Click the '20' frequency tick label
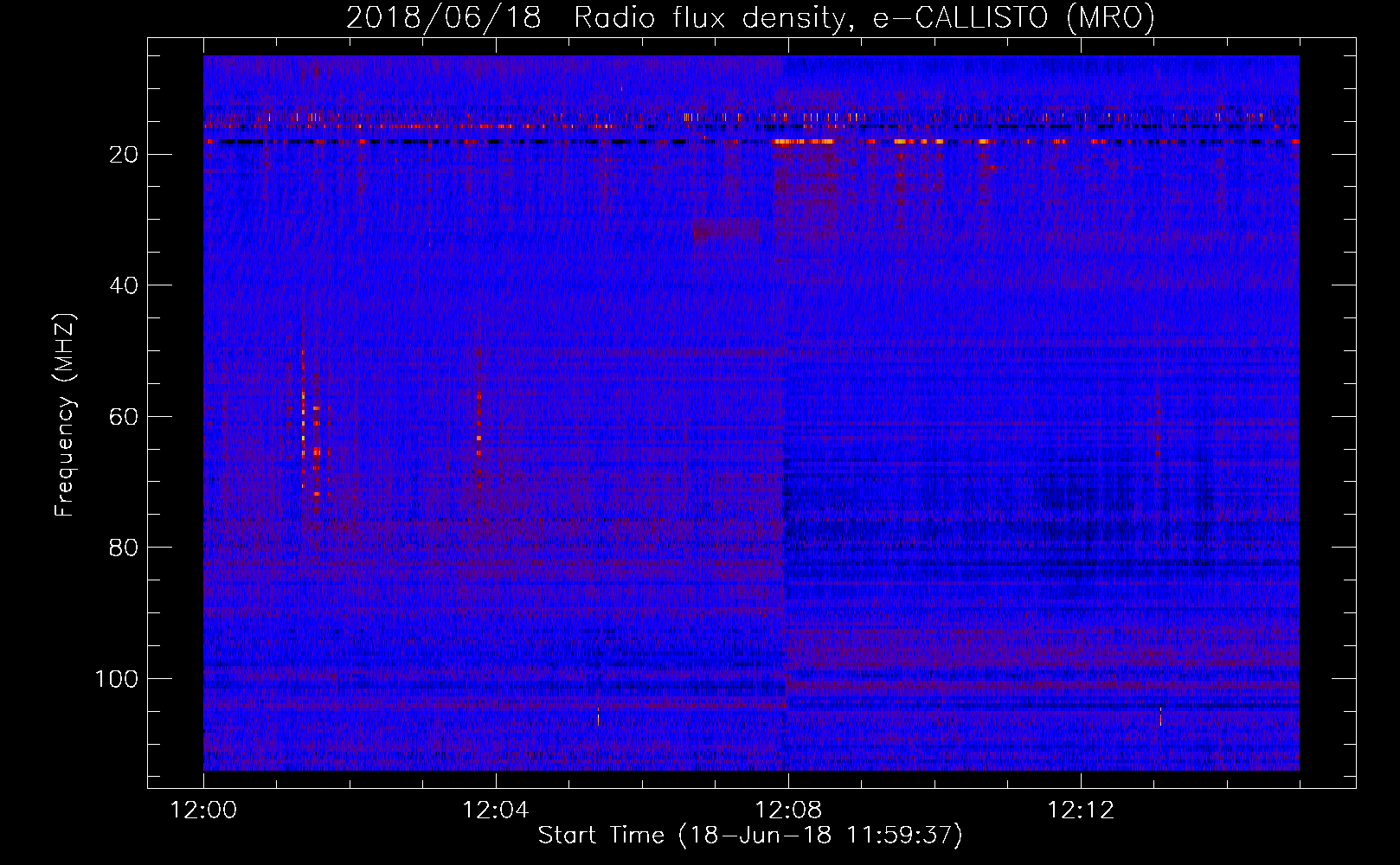The width and height of the screenshot is (1400, 865). point(125,155)
